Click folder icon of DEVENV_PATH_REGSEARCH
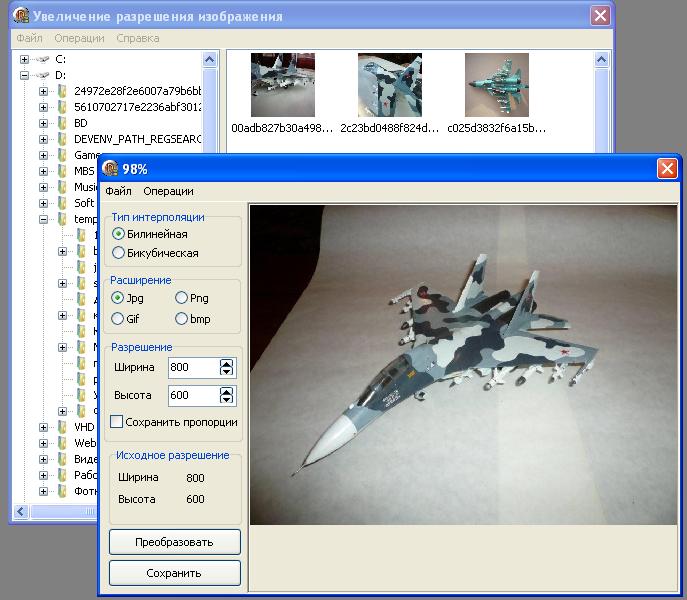The width and height of the screenshot is (687, 600). pos(62,139)
